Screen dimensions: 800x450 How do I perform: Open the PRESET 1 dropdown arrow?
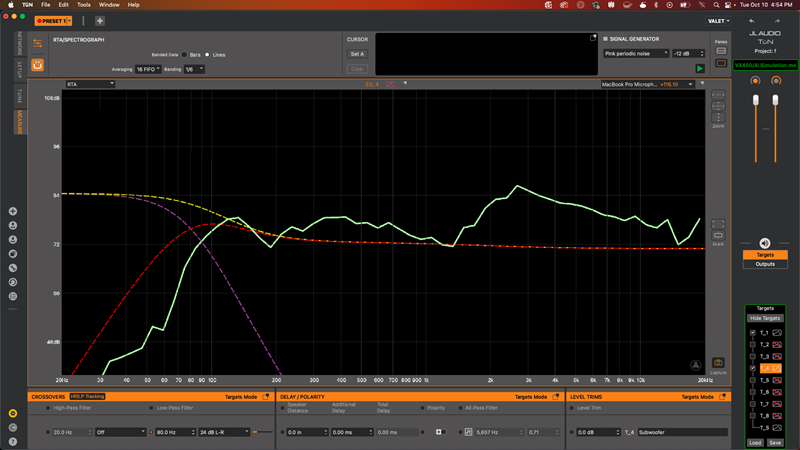point(69,21)
